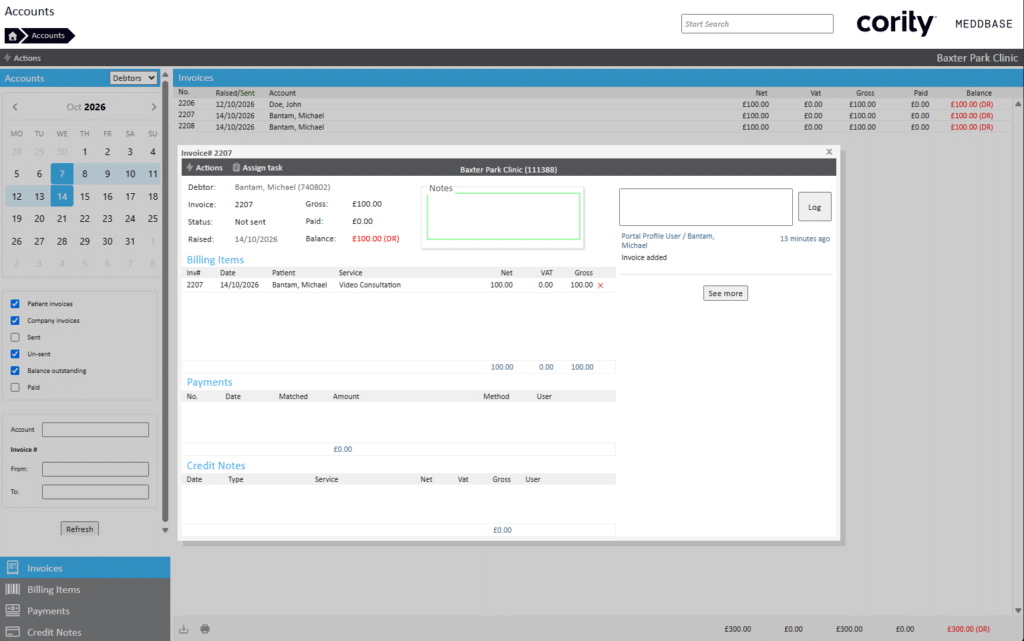This screenshot has width=1024, height=641.
Task: Click the log entry text box
Action: tap(705, 207)
